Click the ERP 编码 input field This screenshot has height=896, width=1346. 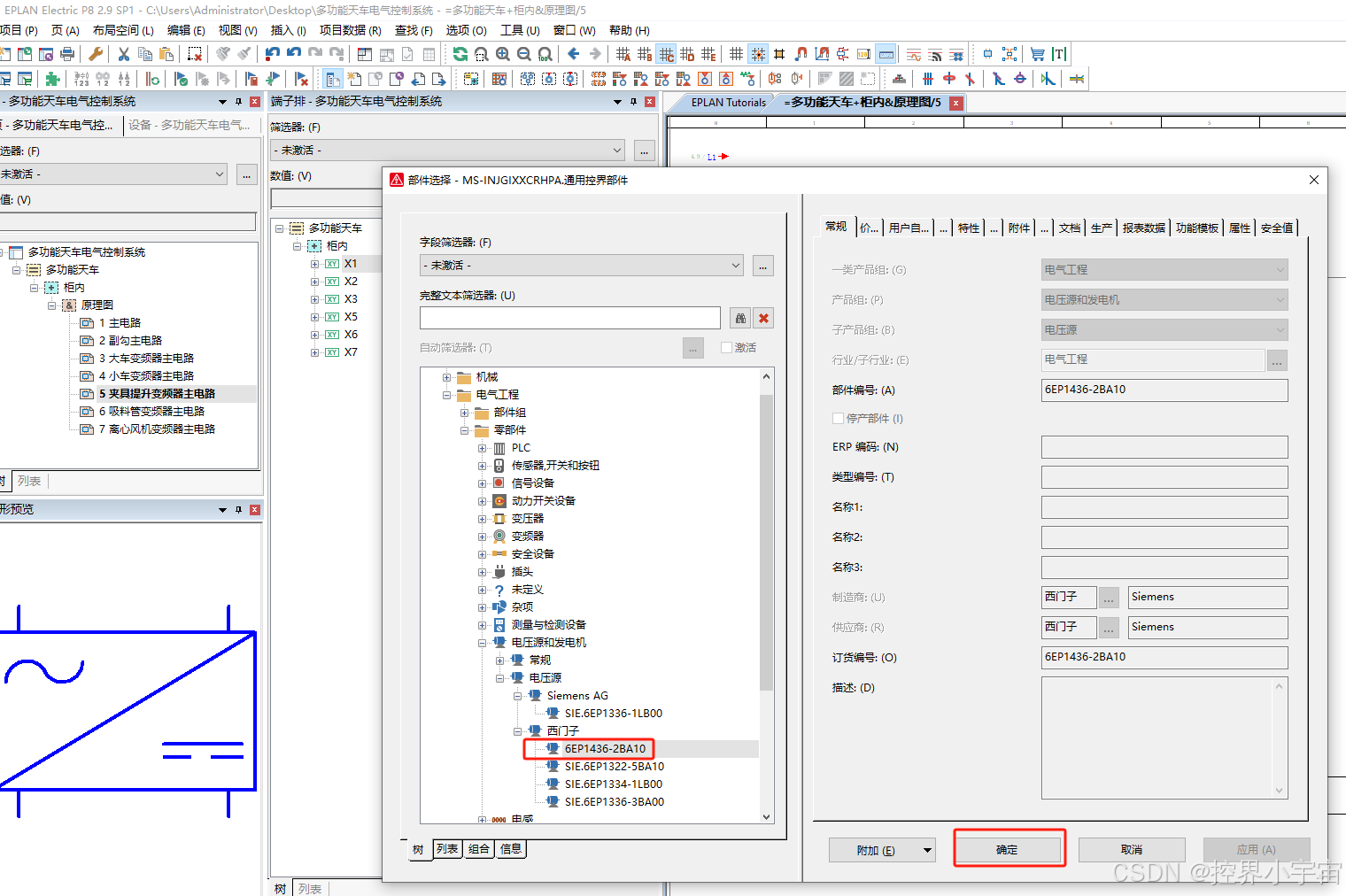point(1164,447)
